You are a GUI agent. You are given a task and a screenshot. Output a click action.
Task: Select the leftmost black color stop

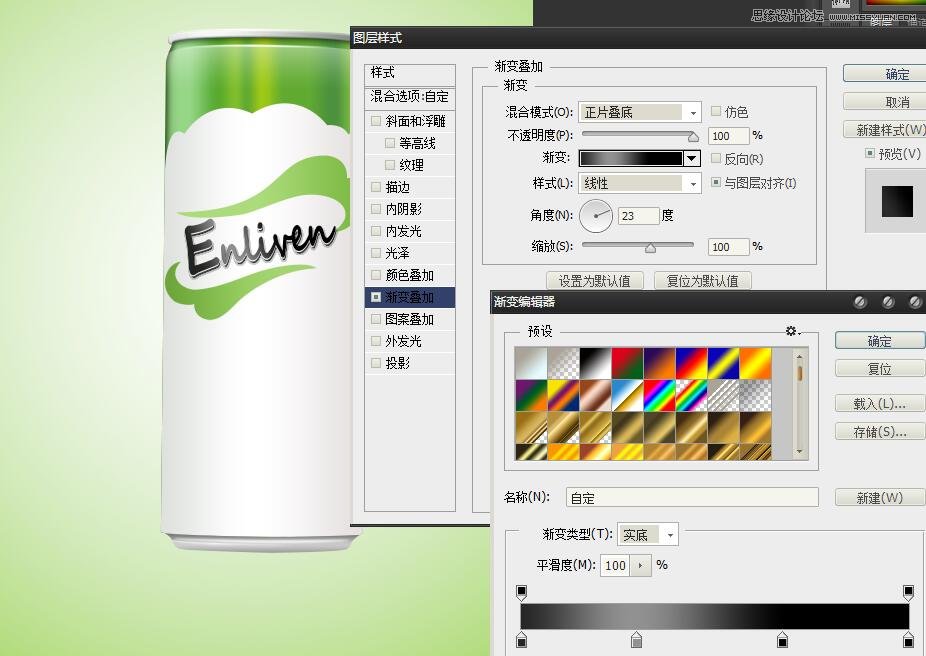[521, 639]
